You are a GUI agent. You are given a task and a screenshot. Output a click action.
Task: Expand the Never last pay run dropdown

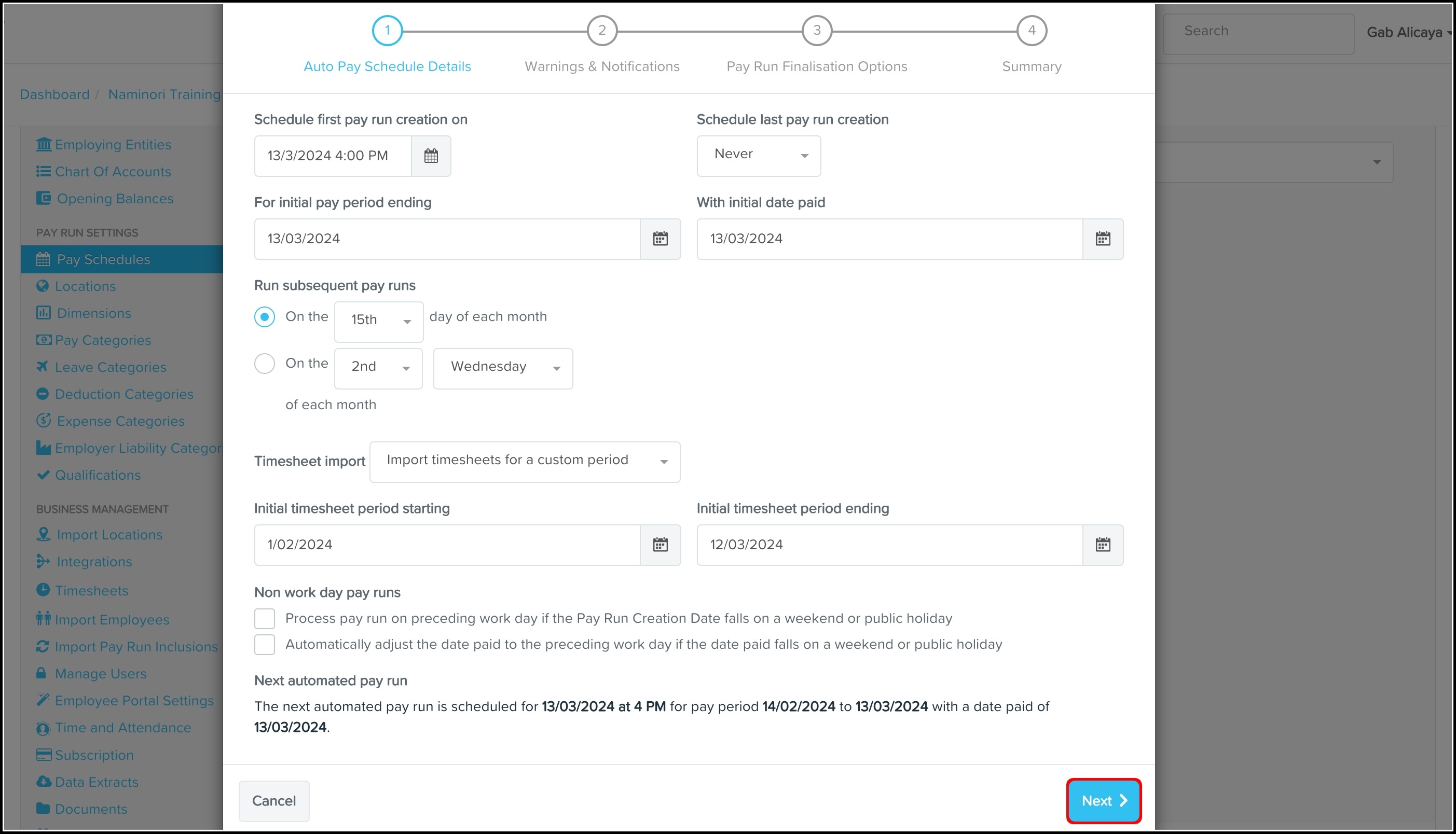point(758,156)
